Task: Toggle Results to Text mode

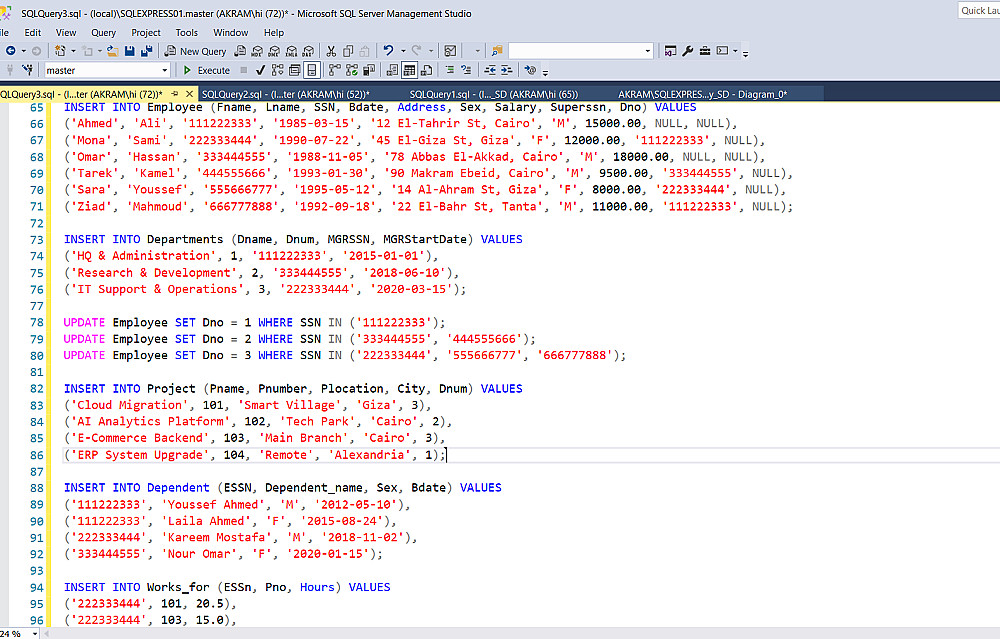Action: click(x=392, y=70)
